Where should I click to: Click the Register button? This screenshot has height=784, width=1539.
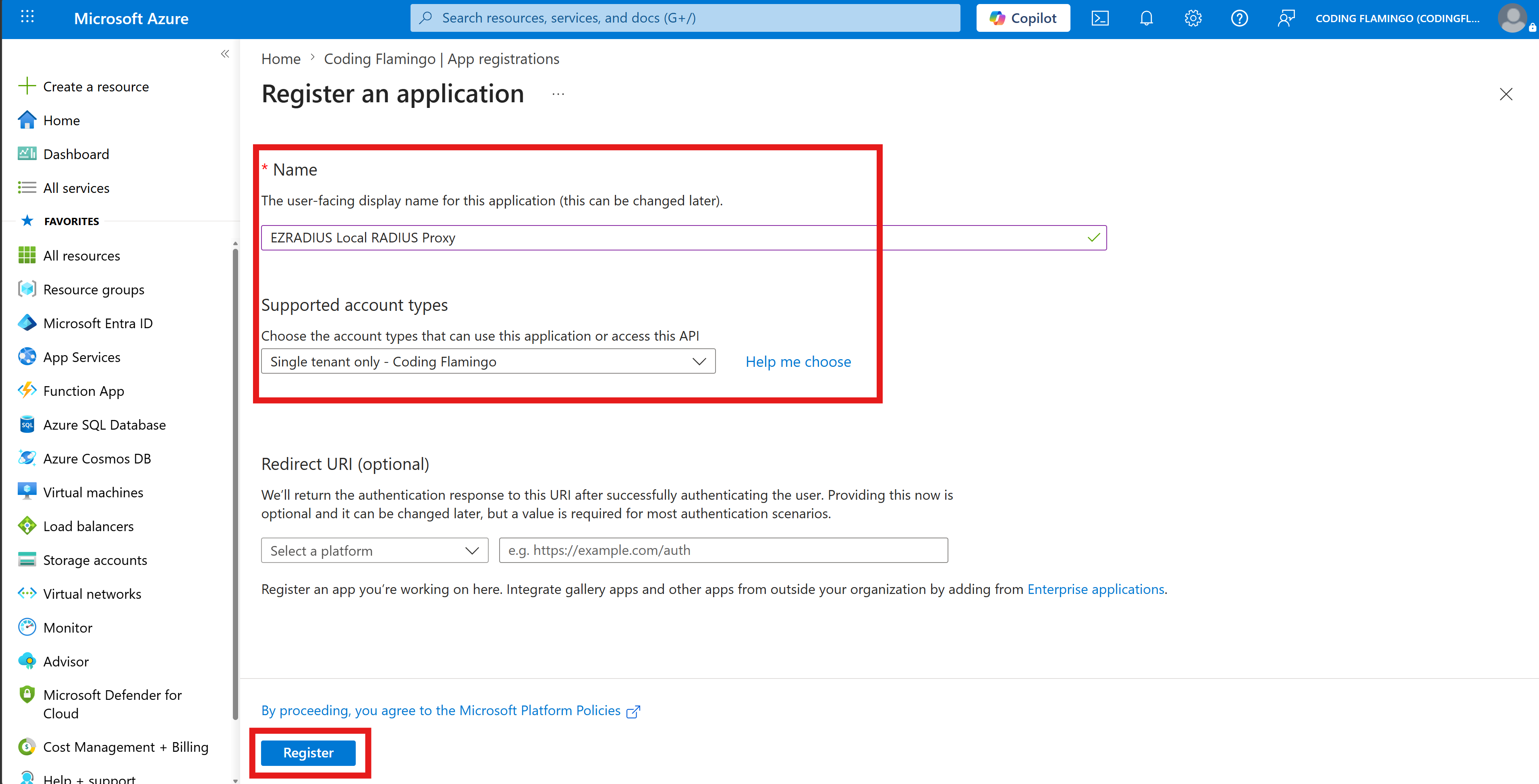pos(308,753)
